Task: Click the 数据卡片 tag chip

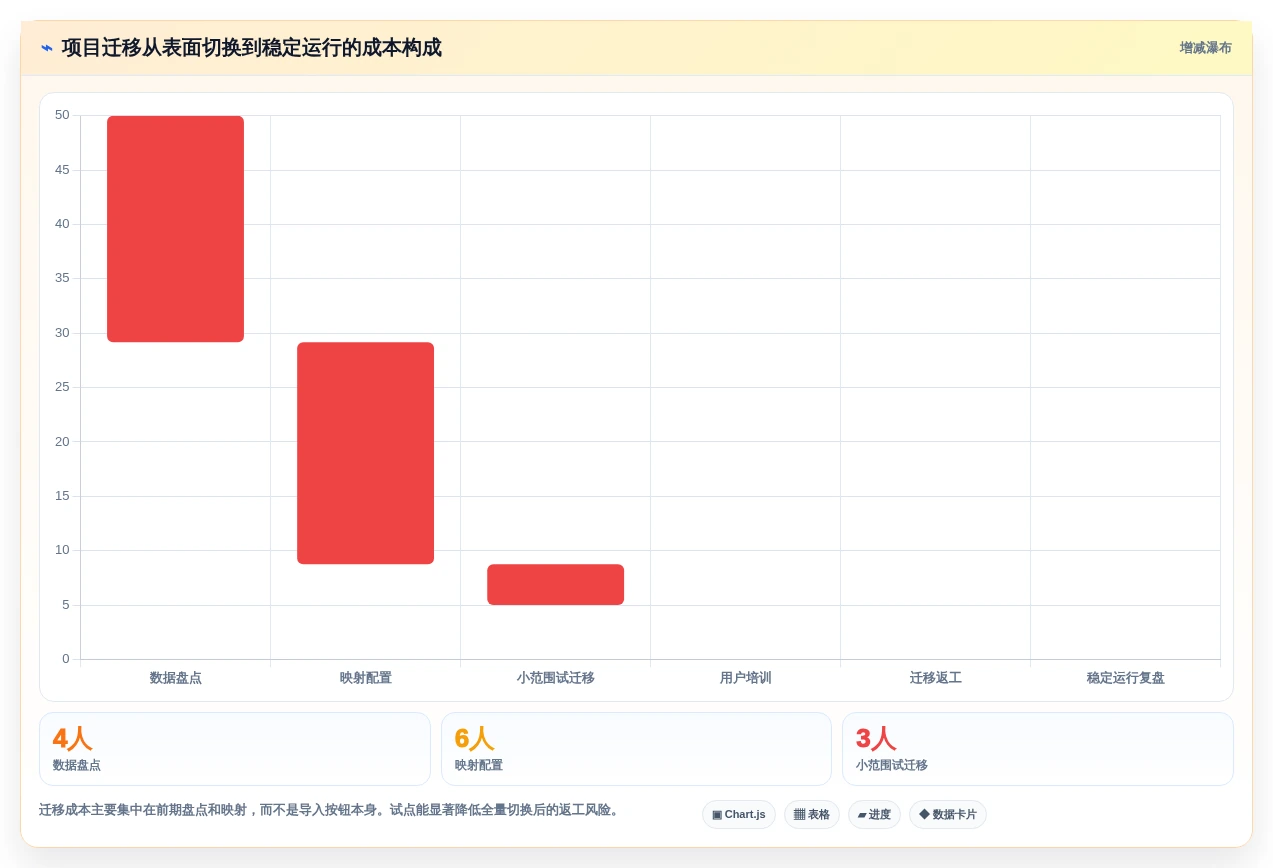Action: click(x=947, y=814)
